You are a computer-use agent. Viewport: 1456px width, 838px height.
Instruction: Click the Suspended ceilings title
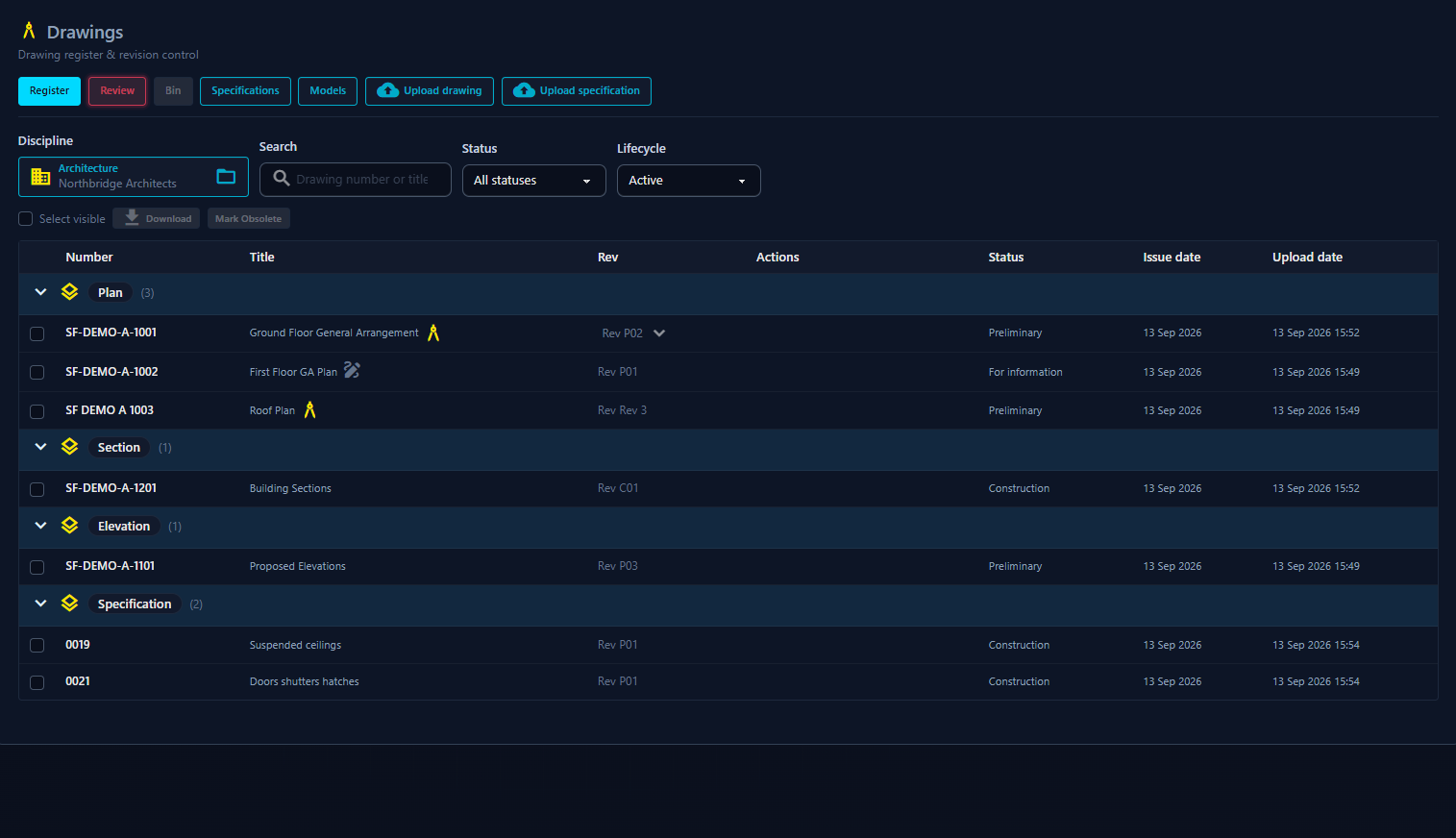[x=295, y=645]
